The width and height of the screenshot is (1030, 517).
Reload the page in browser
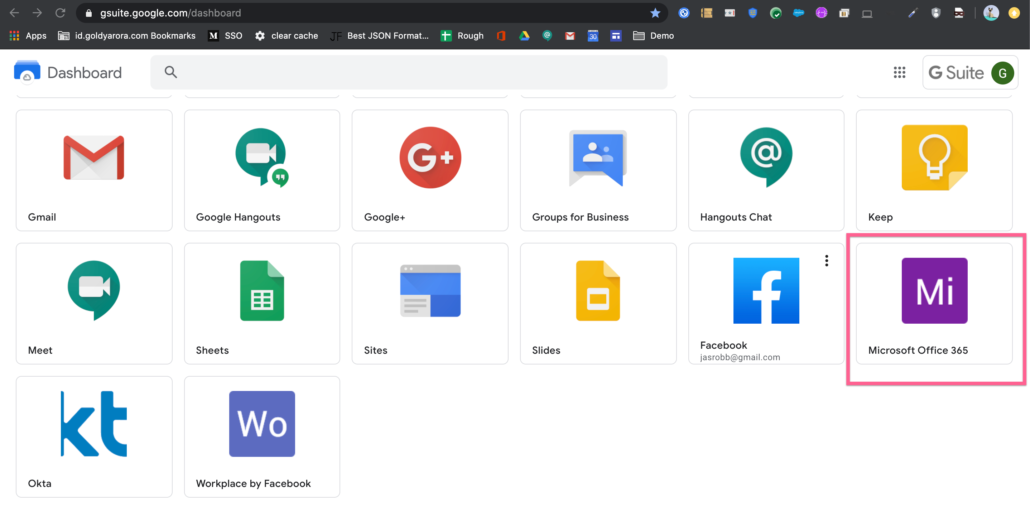point(60,12)
